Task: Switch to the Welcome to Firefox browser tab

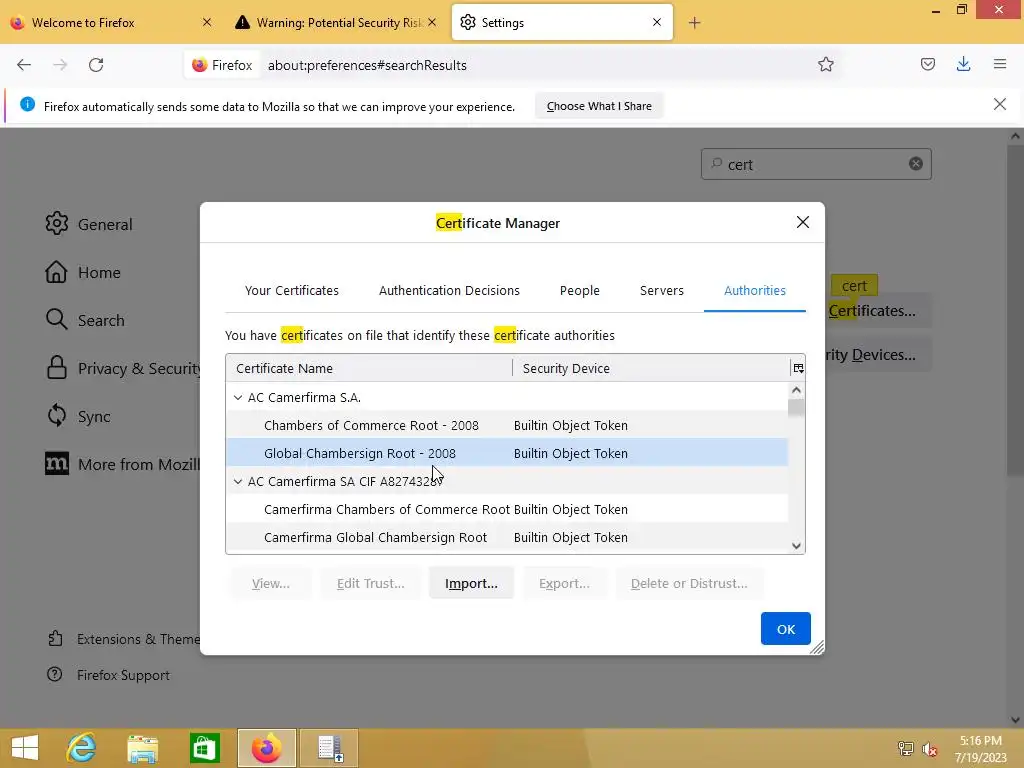Action: [111, 22]
